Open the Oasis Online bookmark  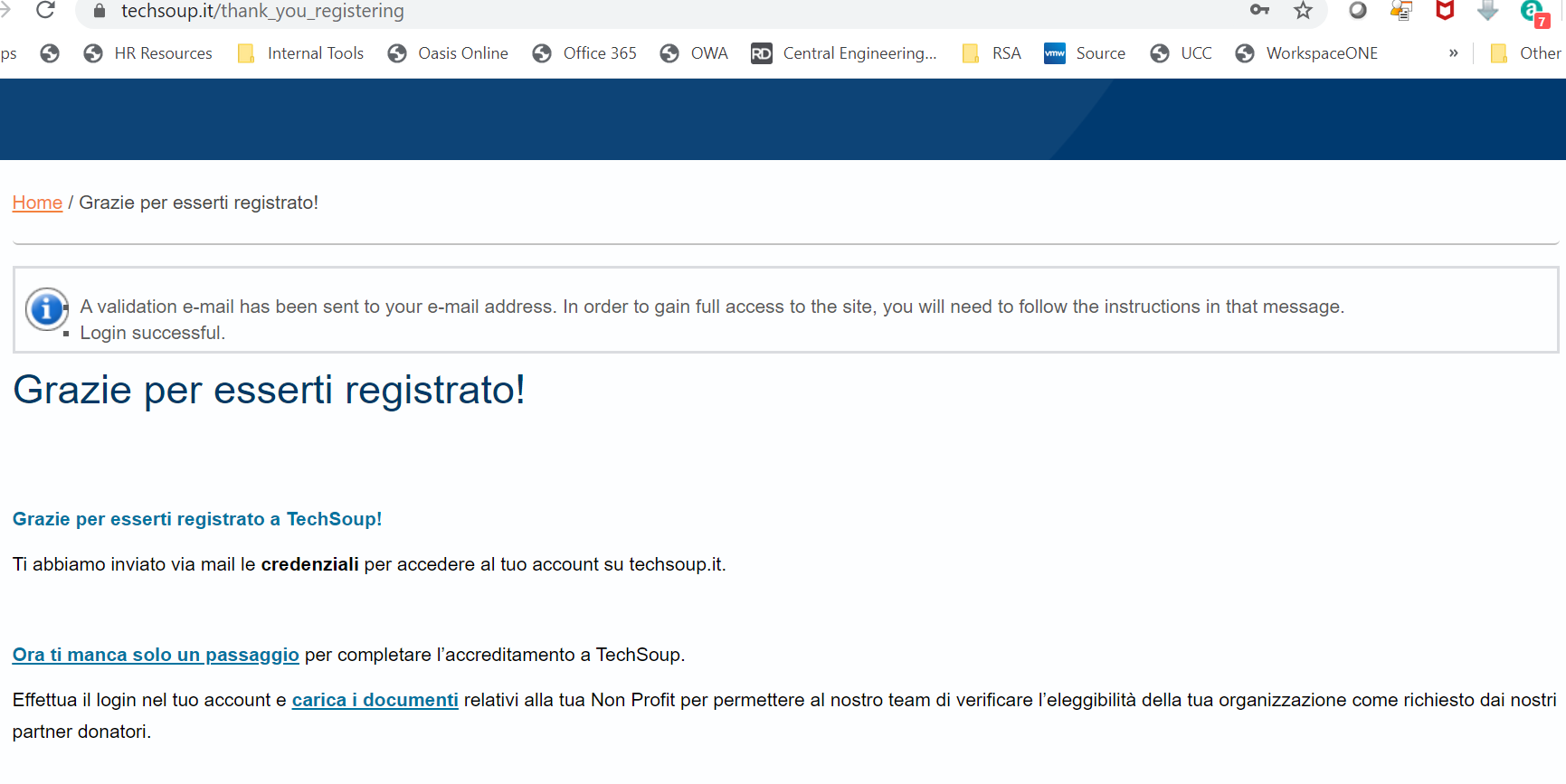tap(448, 53)
